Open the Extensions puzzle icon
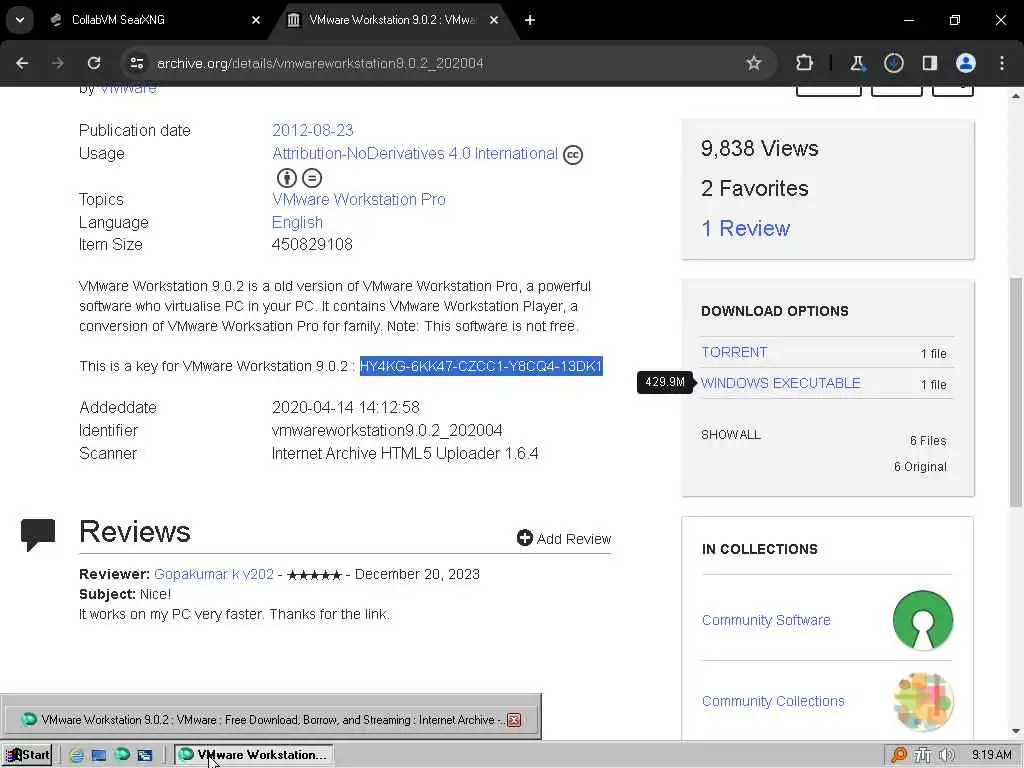The height and width of the screenshot is (768, 1024). tap(805, 63)
